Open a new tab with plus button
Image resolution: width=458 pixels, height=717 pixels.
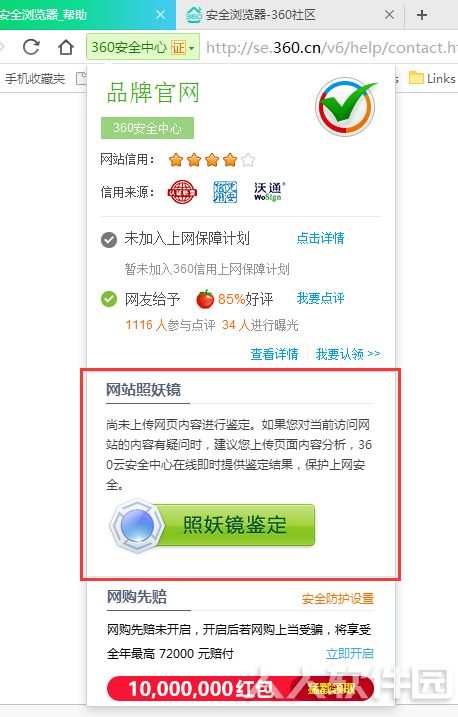click(x=422, y=15)
